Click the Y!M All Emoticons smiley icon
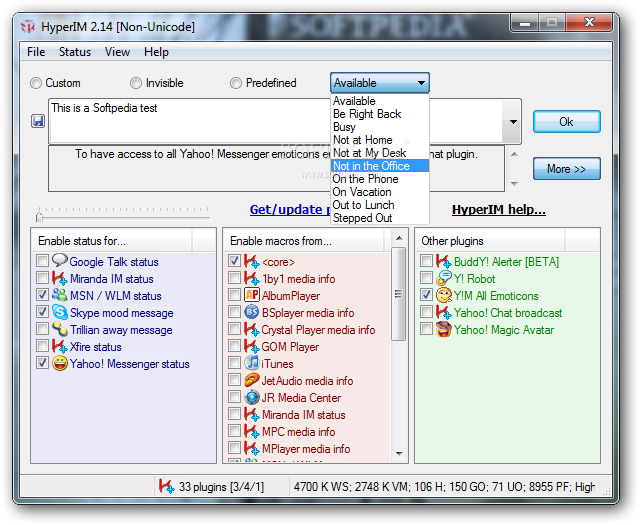Screen dimensions: 640x525 click(443, 295)
